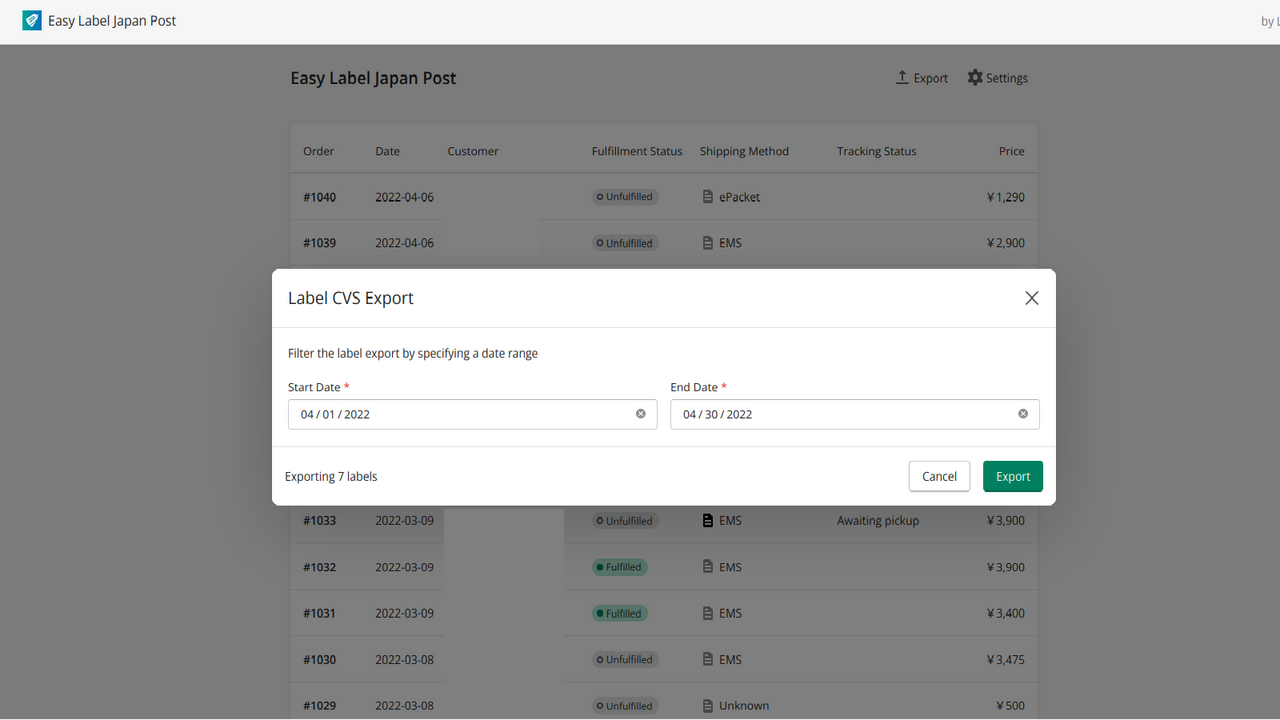Clear the End Date field
Image resolution: width=1280 pixels, height=720 pixels.
[1023, 414]
